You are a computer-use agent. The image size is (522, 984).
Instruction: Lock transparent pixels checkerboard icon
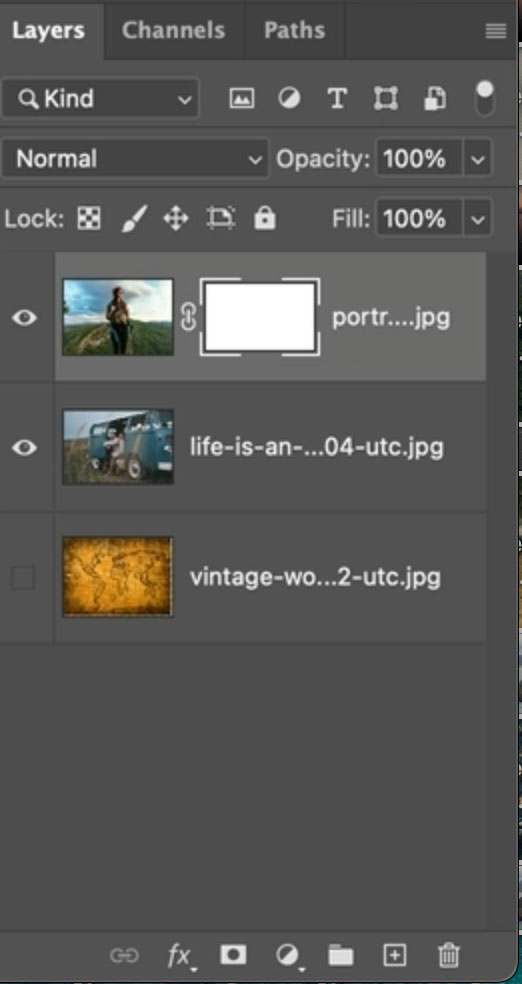pos(88,219)
